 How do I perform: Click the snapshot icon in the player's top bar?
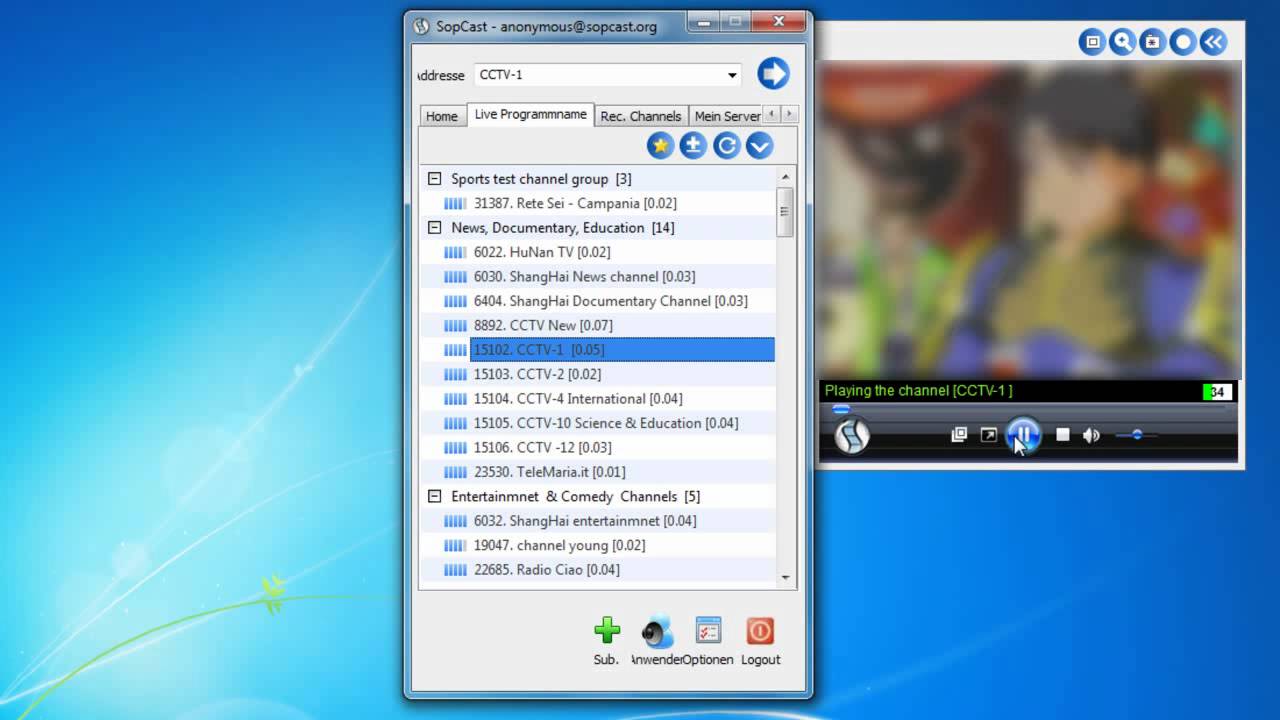(1152, 42)
